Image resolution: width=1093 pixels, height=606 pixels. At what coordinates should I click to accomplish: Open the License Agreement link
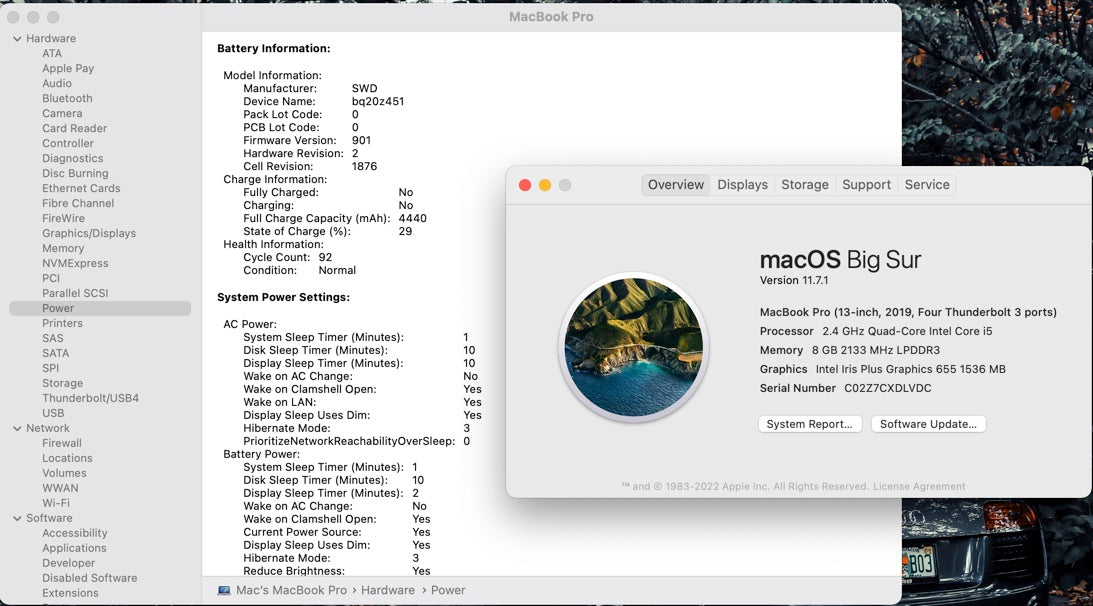[x=919, y=487]
